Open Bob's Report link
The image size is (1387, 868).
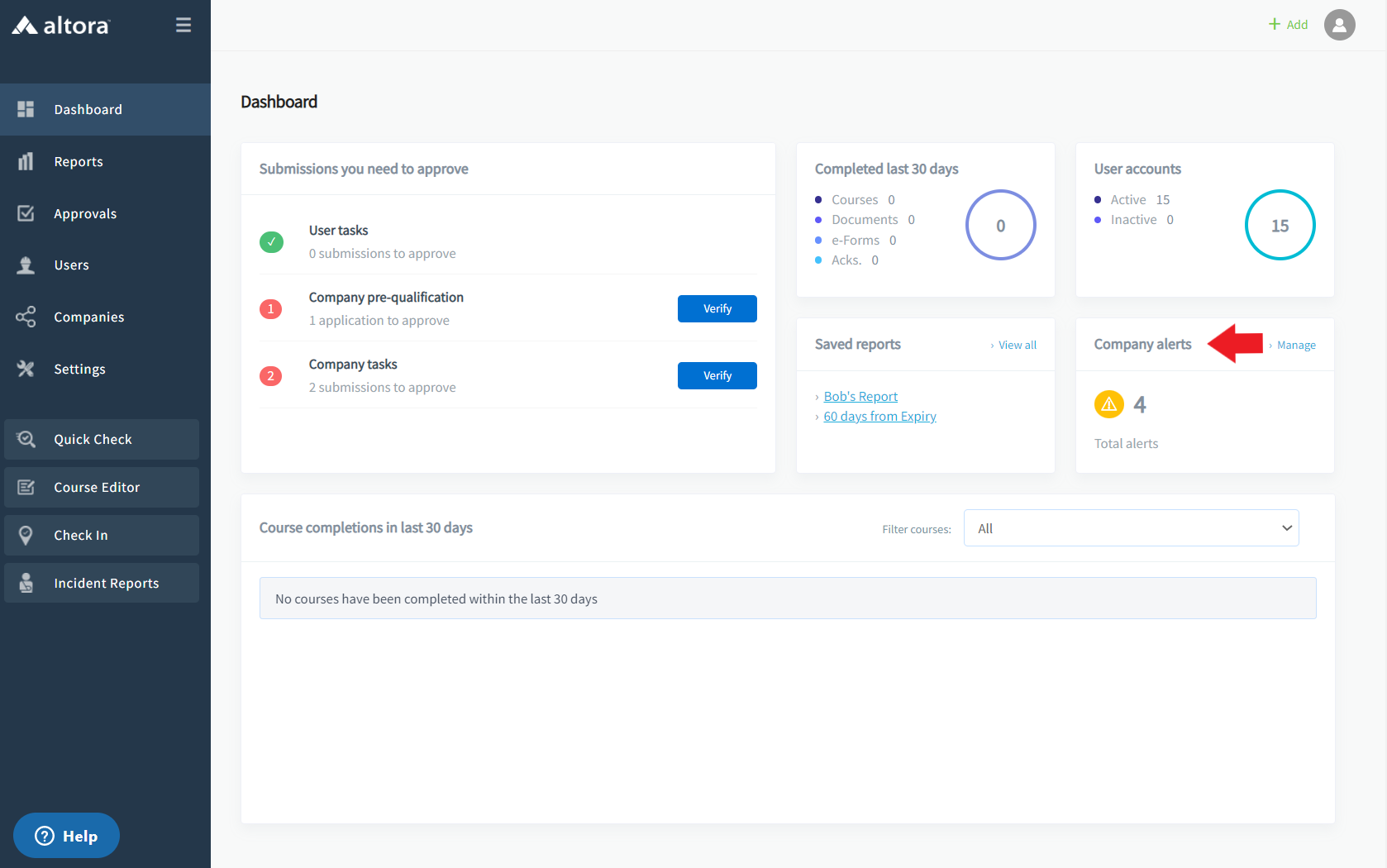(860, 397)
